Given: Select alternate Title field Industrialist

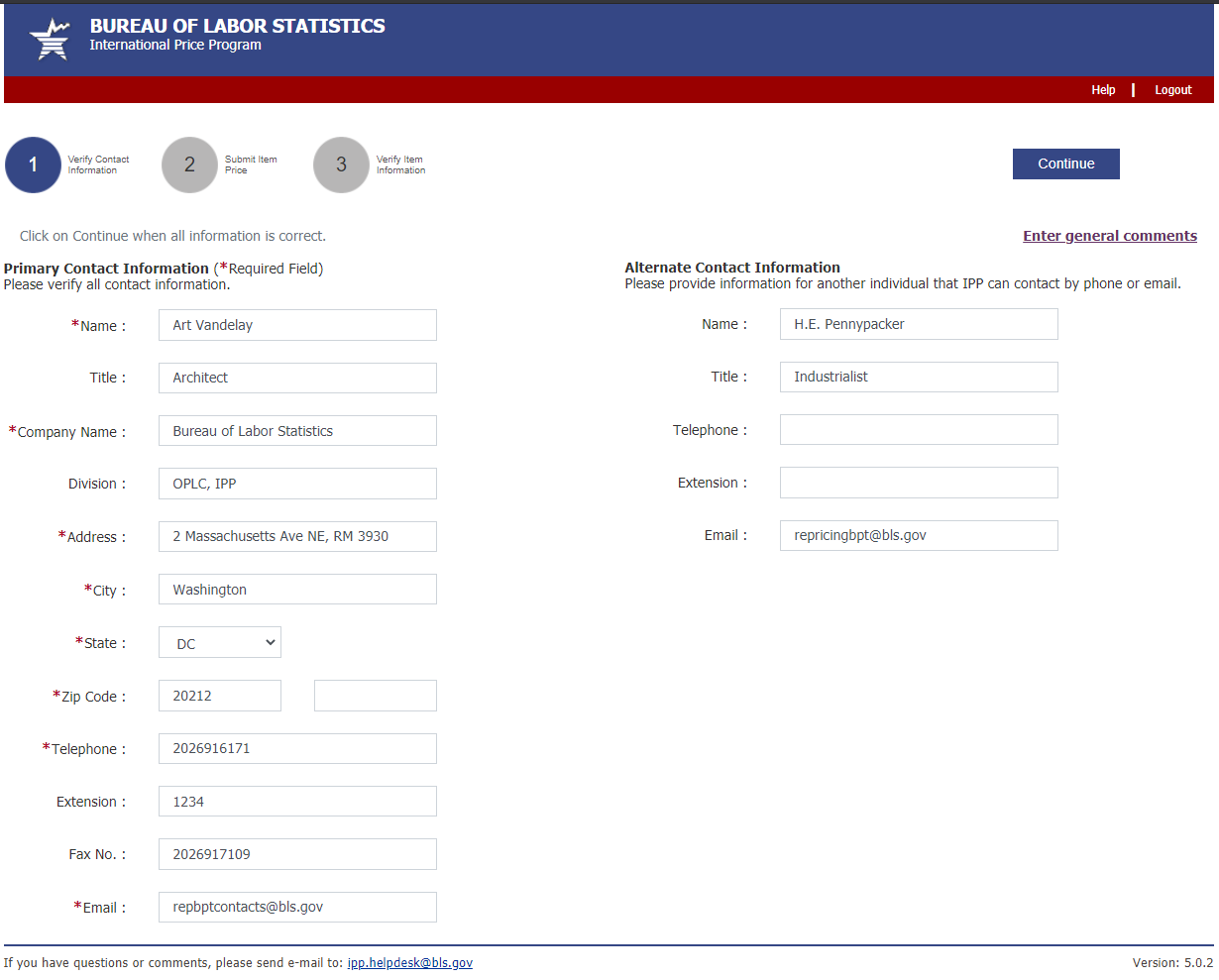Looking at the screenshot, I should [919, 377].
